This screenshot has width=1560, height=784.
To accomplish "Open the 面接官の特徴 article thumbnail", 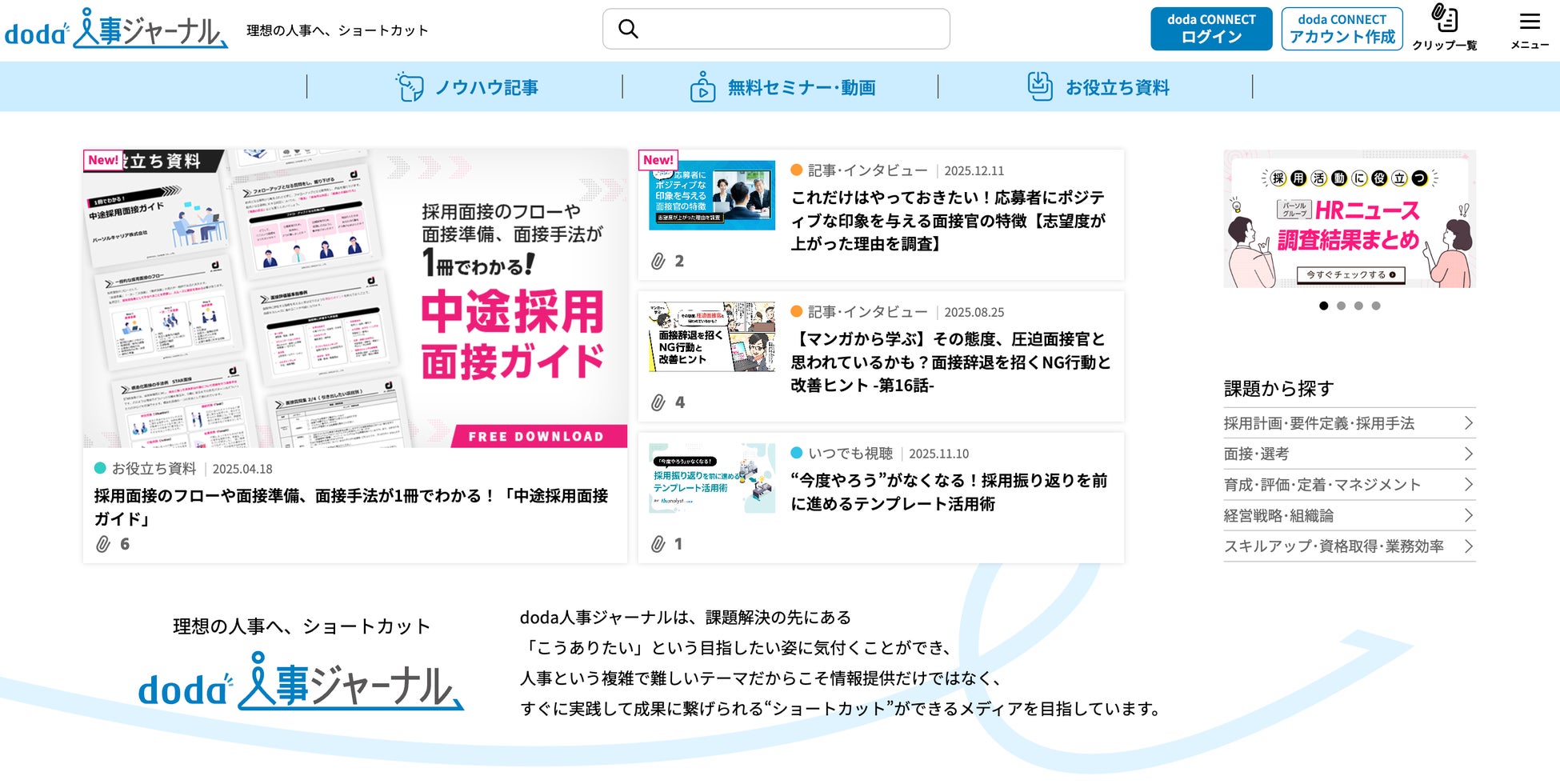I will click(712, 195).
